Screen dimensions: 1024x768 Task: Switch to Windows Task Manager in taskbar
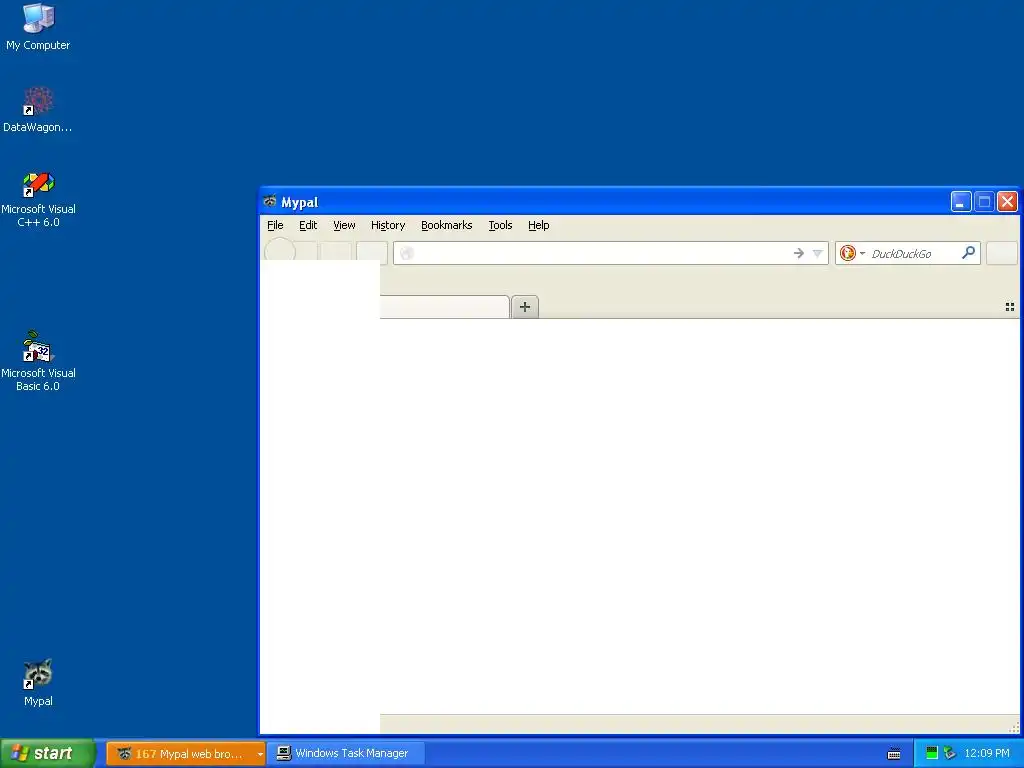pyautogui.click(x=345, y=754)
